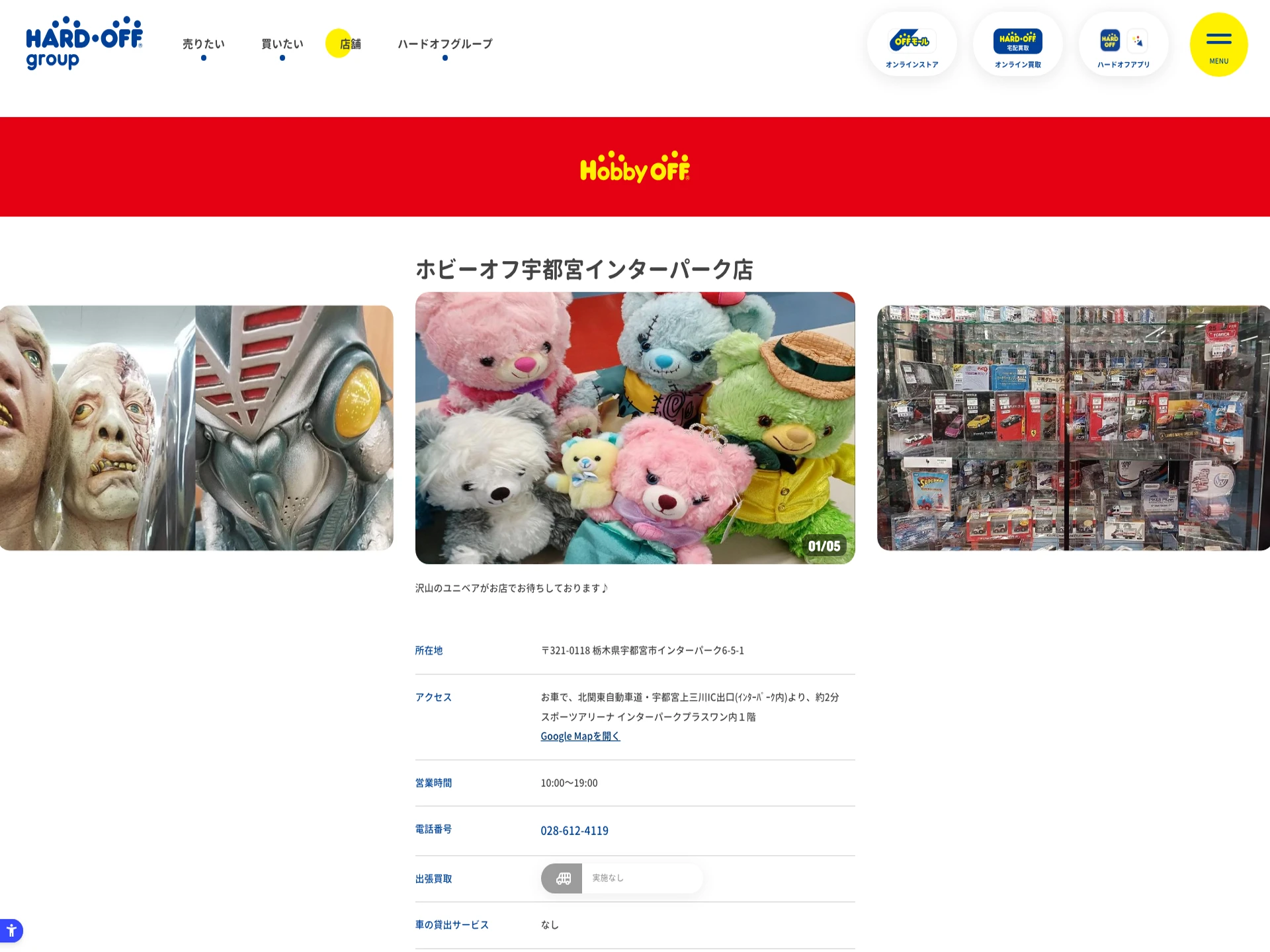
Task: Show the next slide with toy cars
Action: click(x=1073, y=428)
